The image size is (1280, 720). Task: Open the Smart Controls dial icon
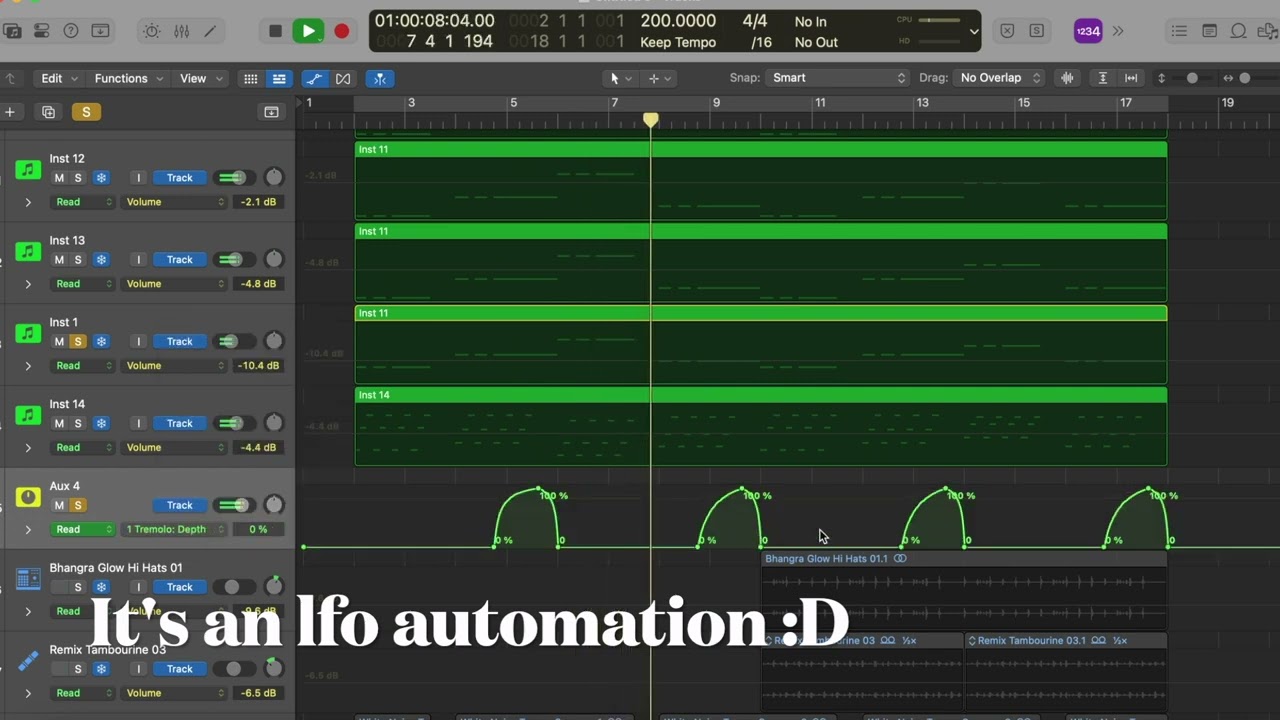(x=152, y=31)
